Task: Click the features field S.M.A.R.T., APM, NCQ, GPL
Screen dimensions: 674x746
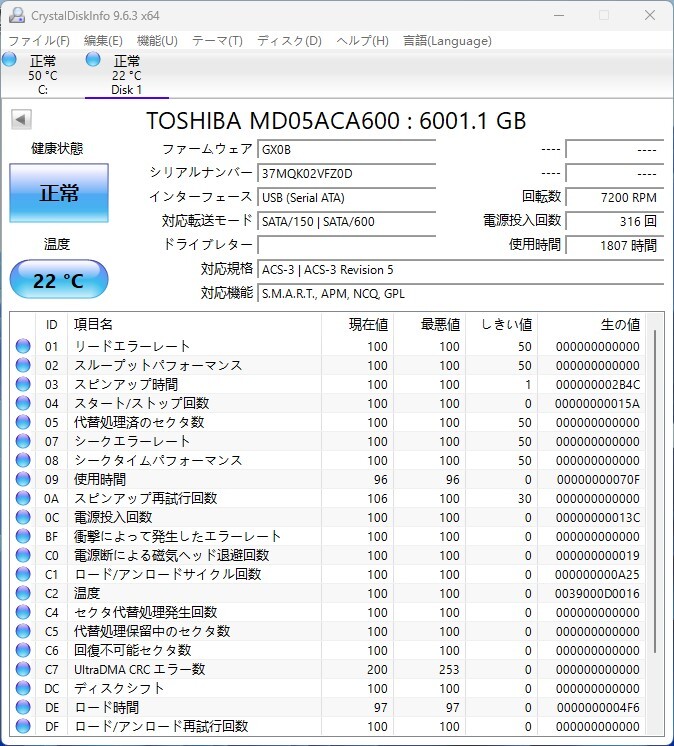Action: click(x=460, y=293)
